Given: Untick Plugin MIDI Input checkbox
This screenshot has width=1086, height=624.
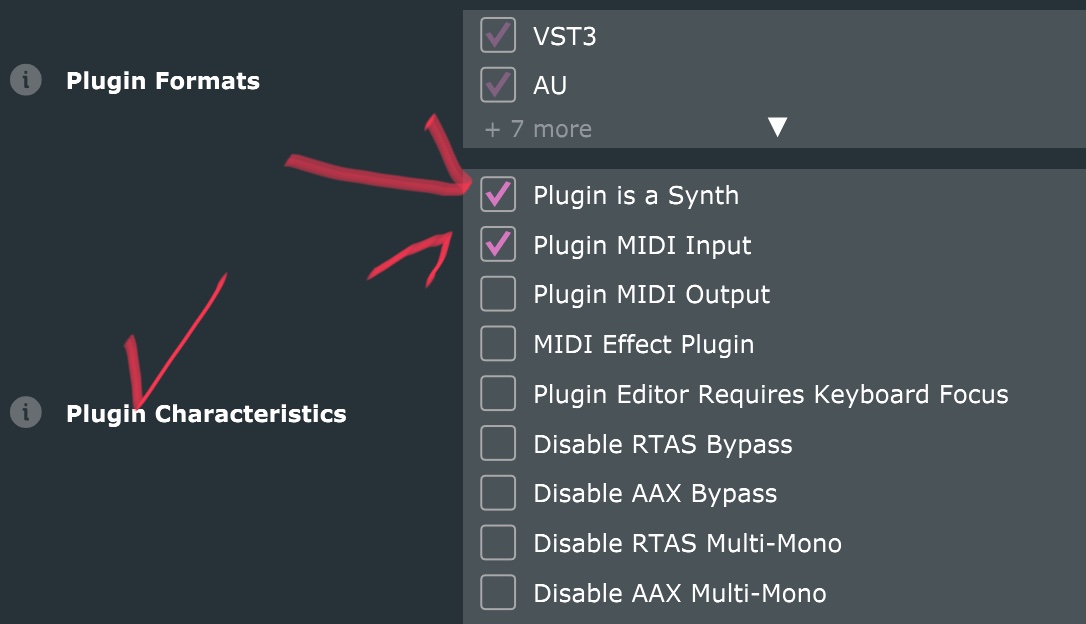Looking at the screenshot, I should pyautogui.click(x=498, y=244).
